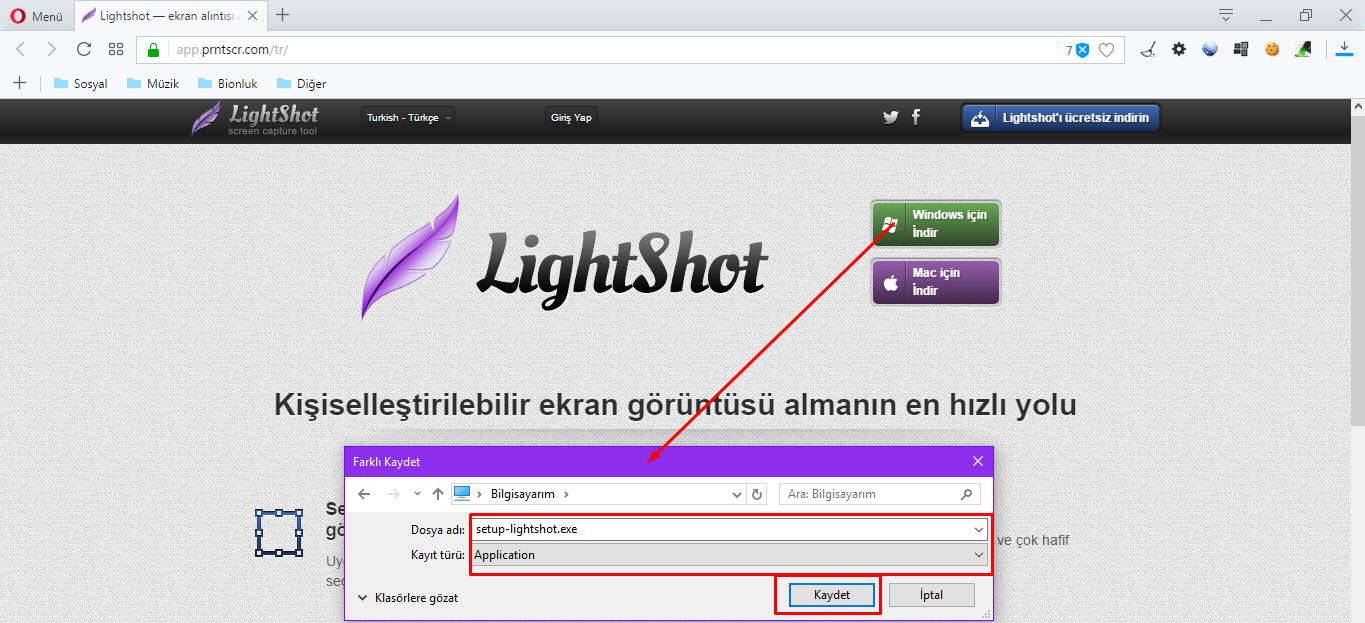
Task: Click the computer icon in path bar
Action: [462, 493]
